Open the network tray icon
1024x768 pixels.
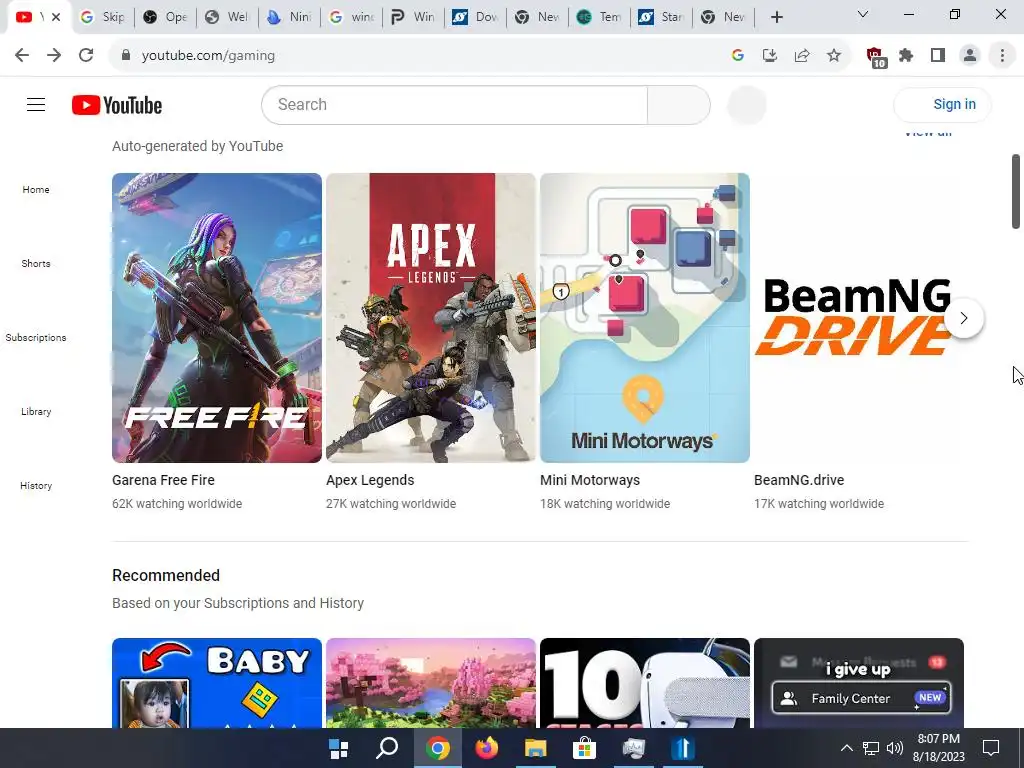(x=871, y=748)
